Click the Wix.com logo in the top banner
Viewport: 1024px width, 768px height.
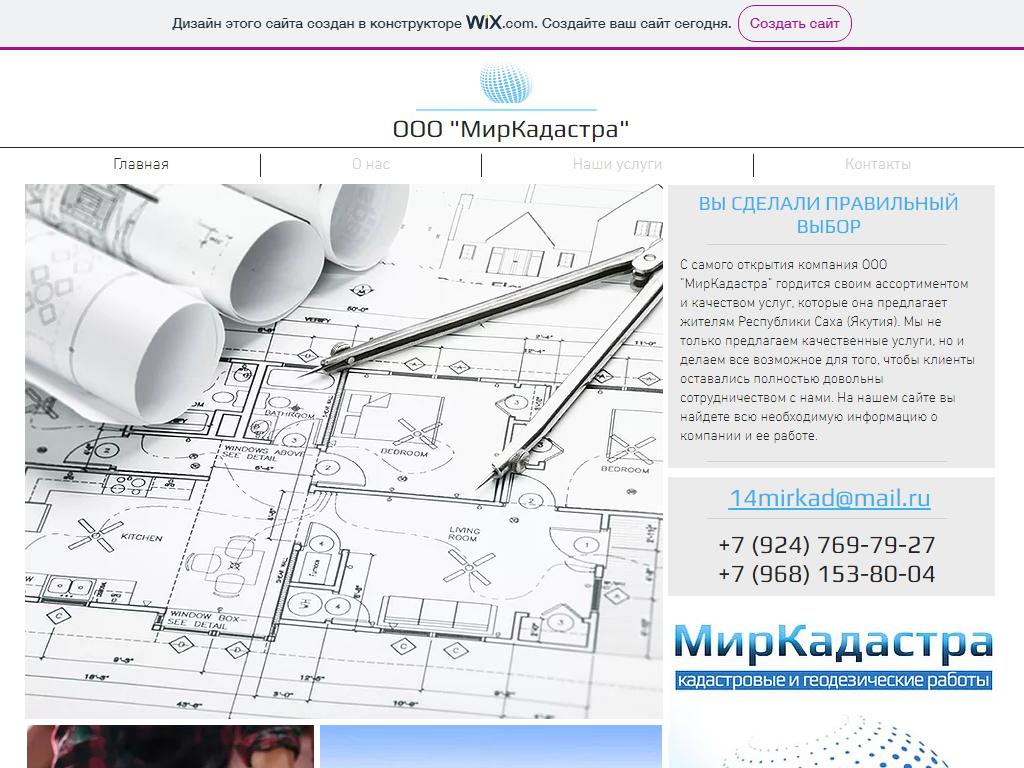coord(500,23)
